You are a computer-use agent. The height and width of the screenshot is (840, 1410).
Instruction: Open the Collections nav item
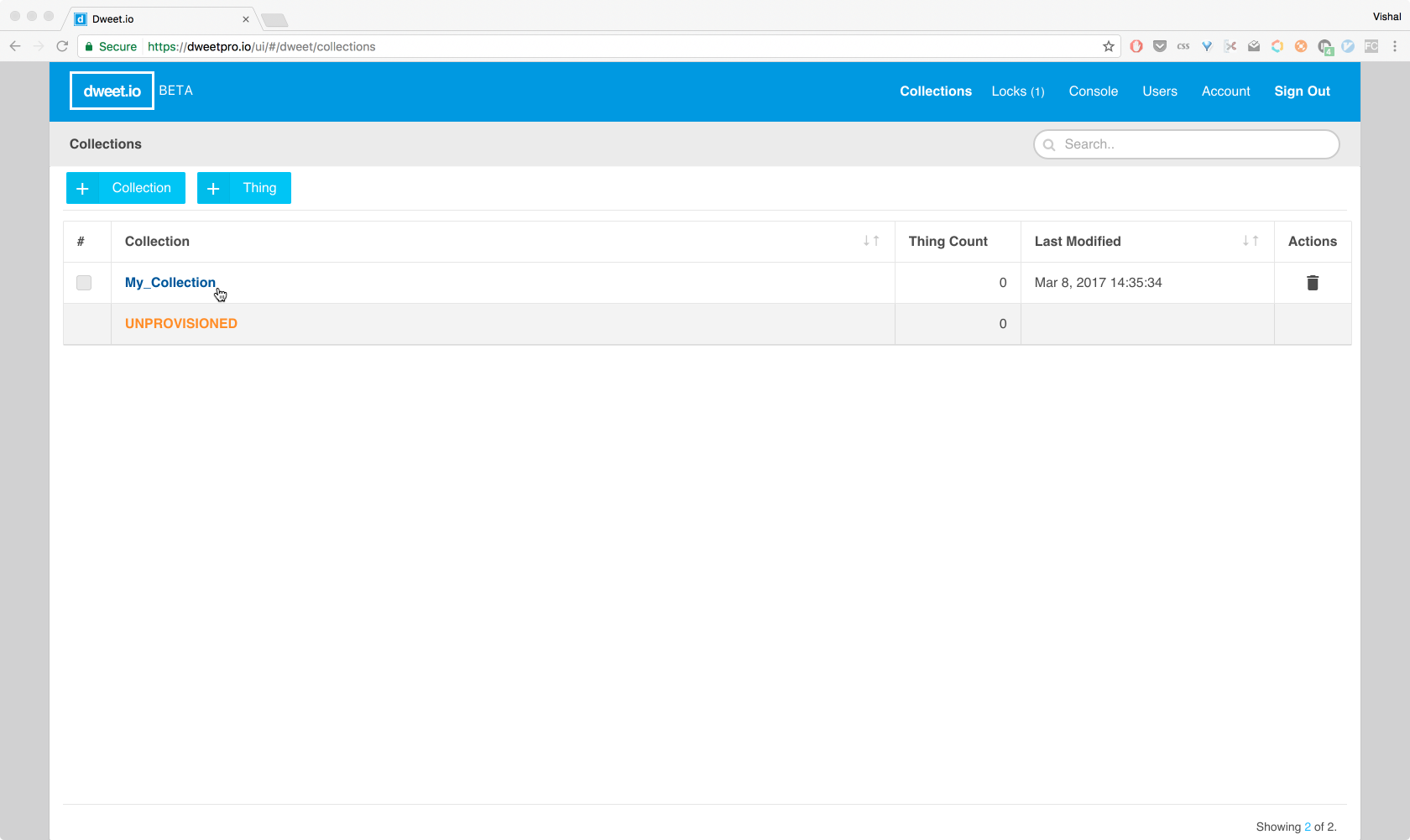pos(936,91)
